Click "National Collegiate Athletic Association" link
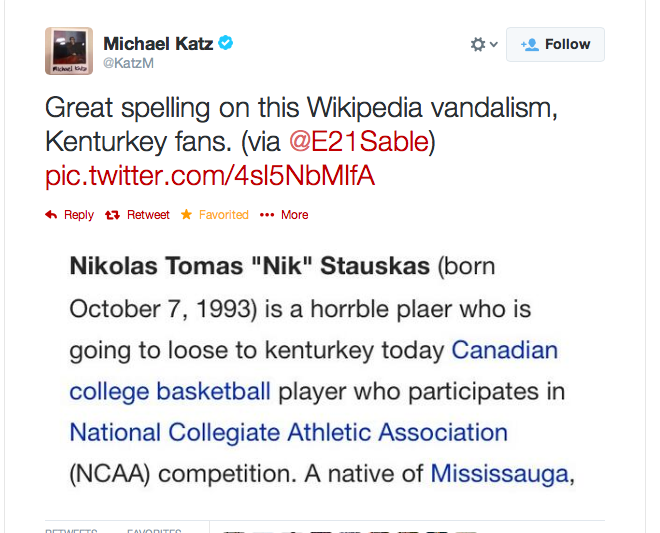The height and width of the screenshot is (533, 660). coord(288,433)
